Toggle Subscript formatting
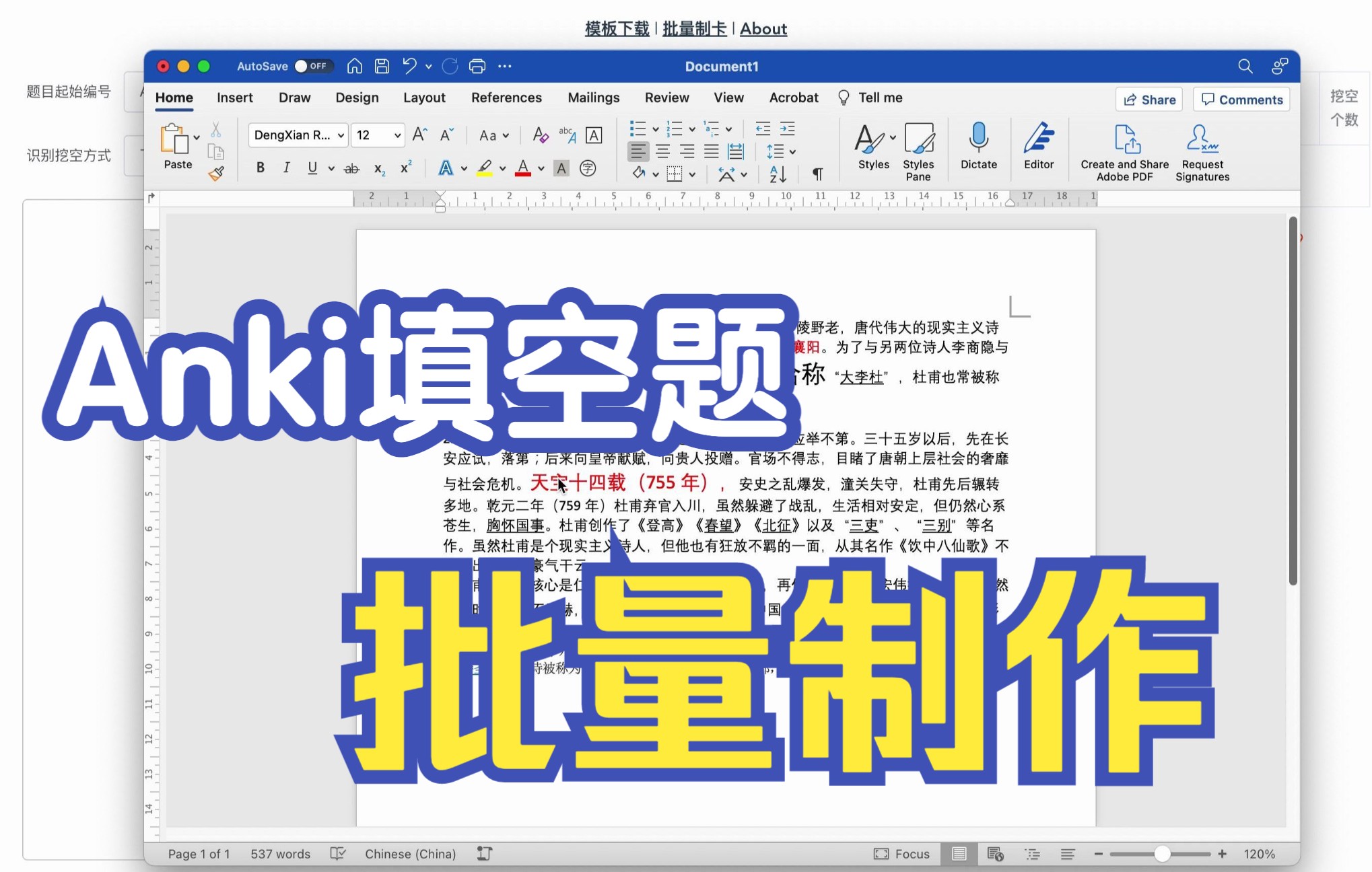Viewport: 1372px width, 872px height. pyautogui.click(x=379, y=169)
